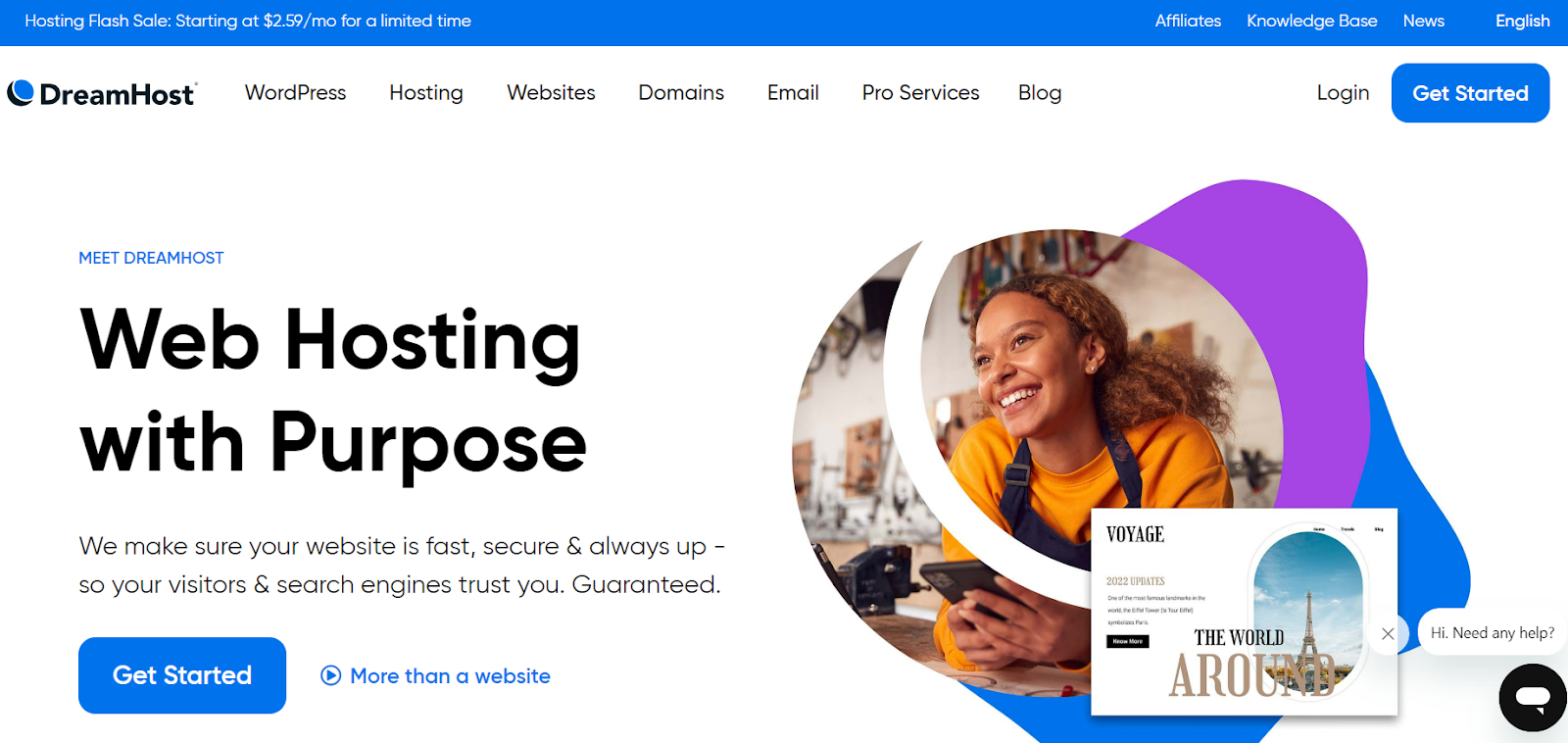Screen dimensions: 1568x743
Task: Click the Hosting Flash Sale banner text
Action: coord(248,21)
